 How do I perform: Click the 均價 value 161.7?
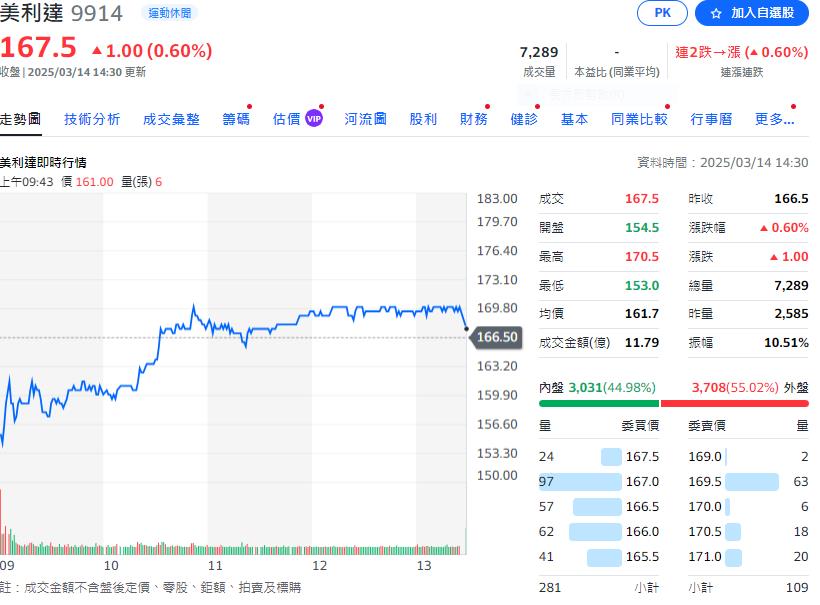point(642,314)
